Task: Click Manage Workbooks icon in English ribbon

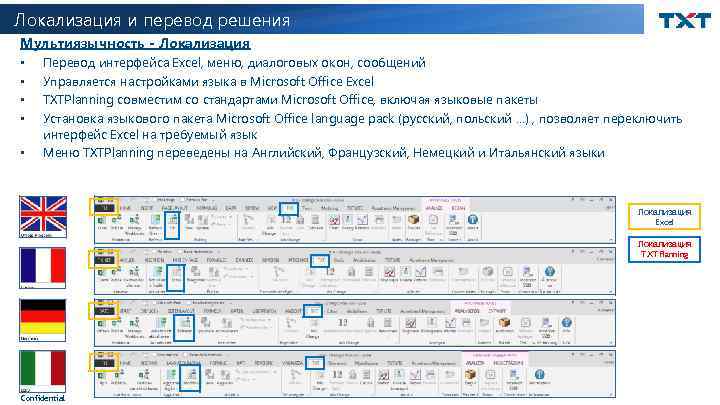Action: point(135,224)
